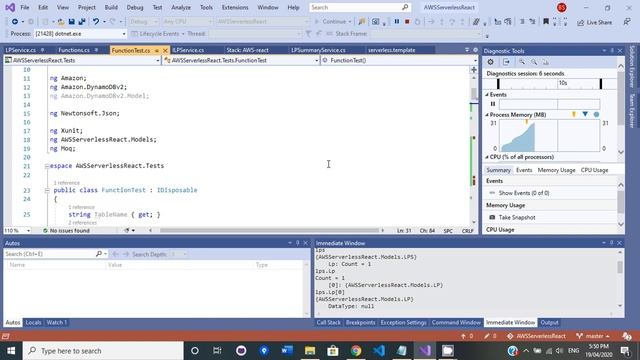Click the Take Snapshot link
The height and width of the screenshot is (360, 640).
point(517,218)
